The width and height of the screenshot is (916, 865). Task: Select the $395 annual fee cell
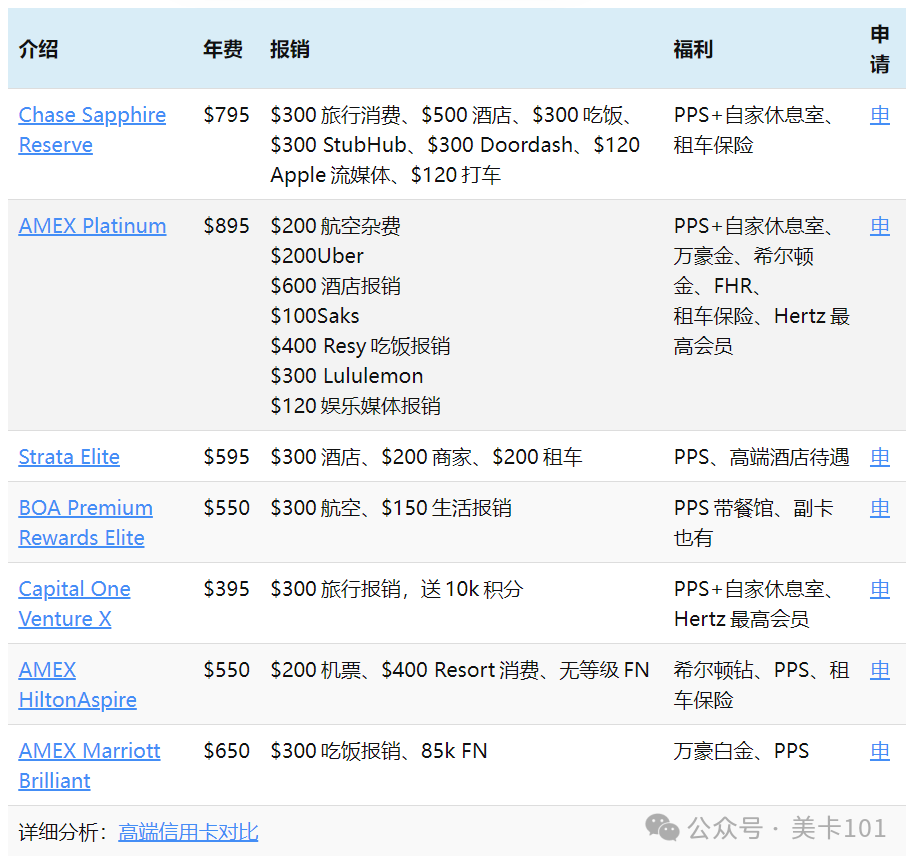tap(226, 589)
